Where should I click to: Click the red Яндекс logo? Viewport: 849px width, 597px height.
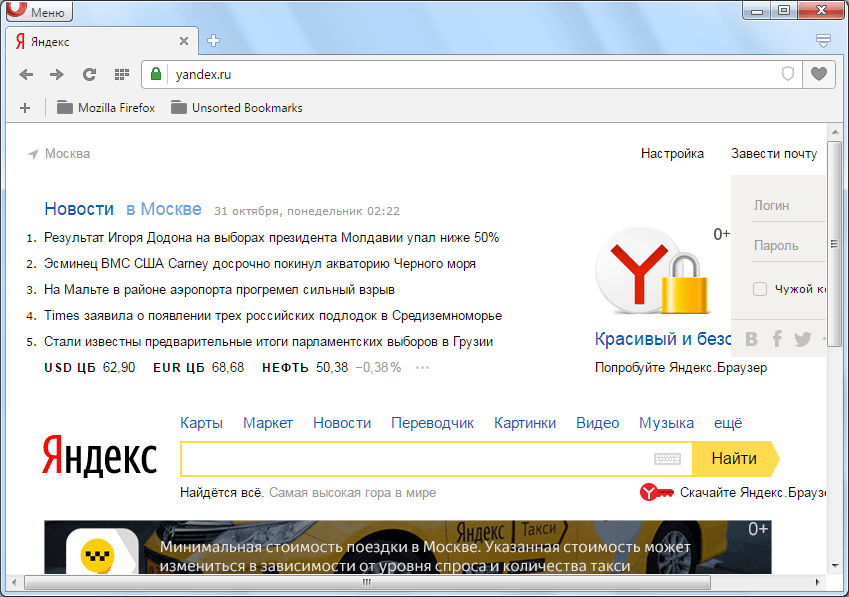click(x=100, y=456)
